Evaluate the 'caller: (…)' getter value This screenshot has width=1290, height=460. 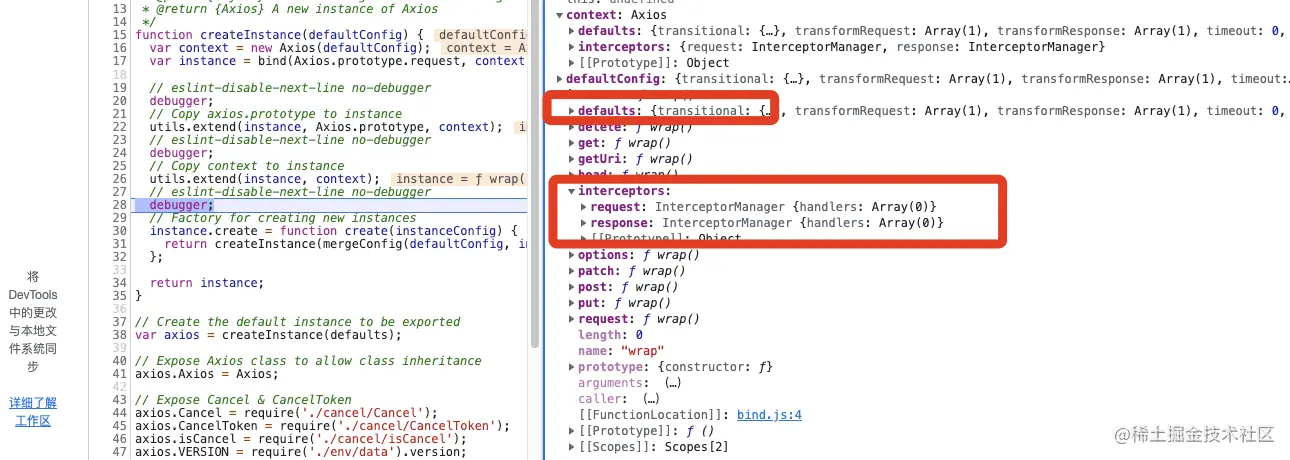pos(652,399)
